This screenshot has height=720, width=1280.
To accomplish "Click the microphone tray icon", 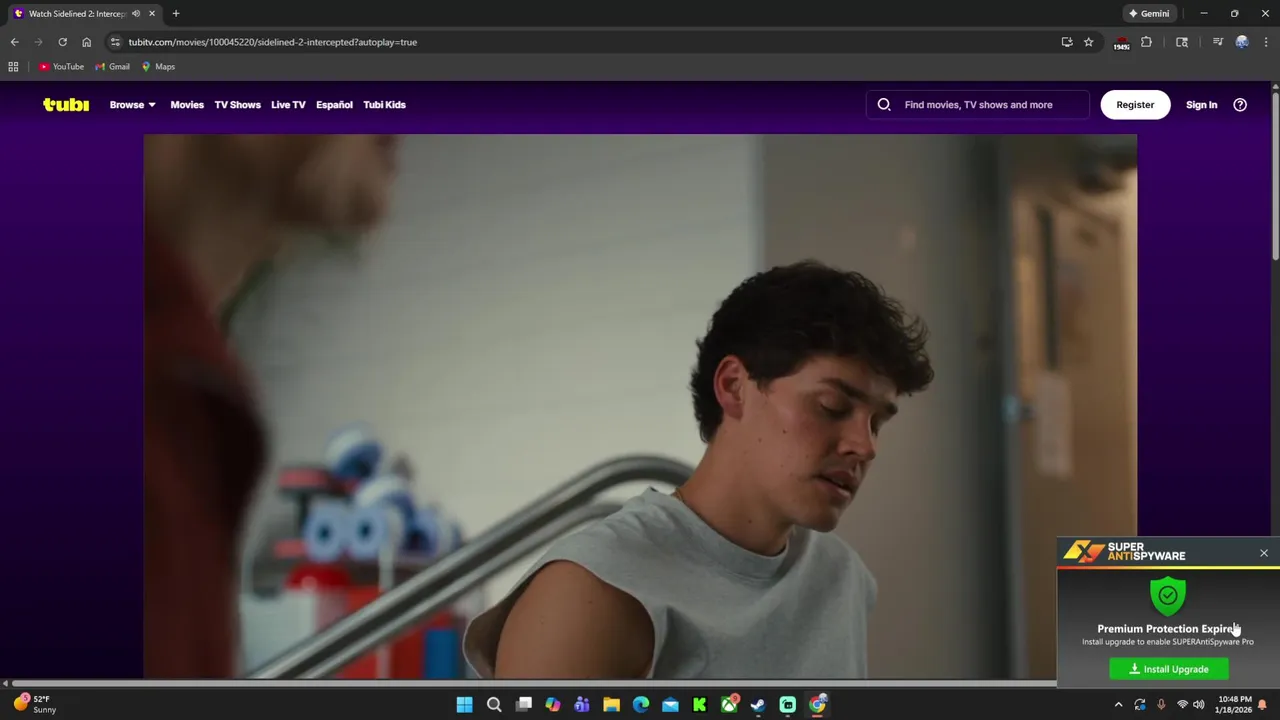I will point(1161,705).
